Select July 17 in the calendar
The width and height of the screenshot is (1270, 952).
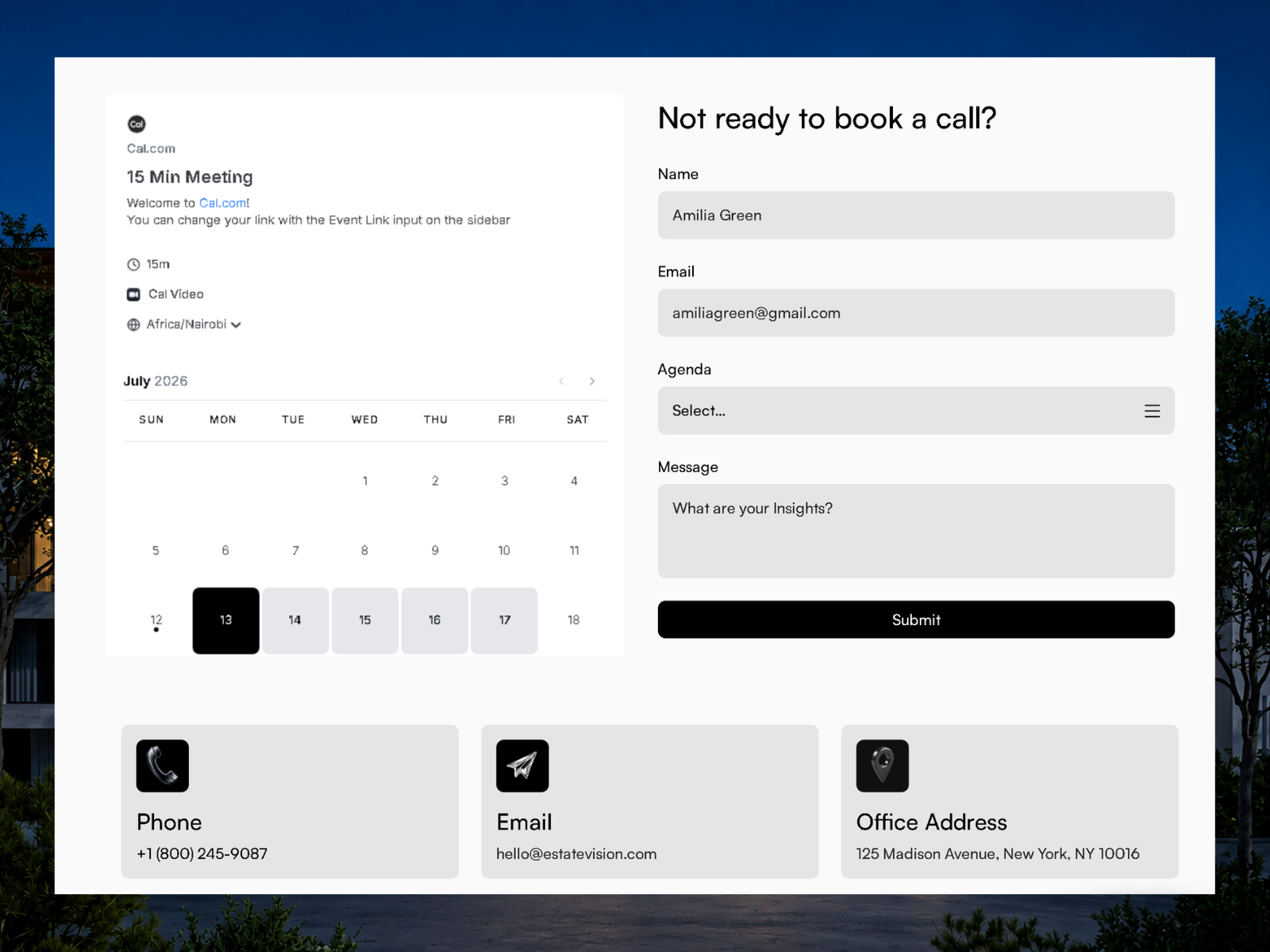pos(504,620)
